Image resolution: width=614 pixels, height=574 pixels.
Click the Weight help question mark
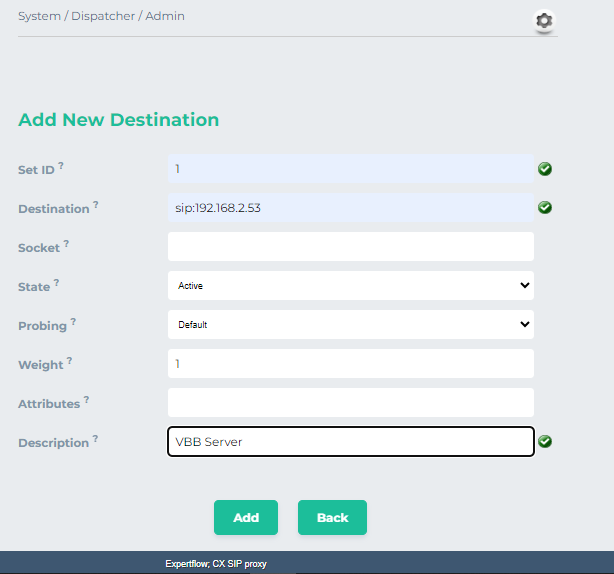[69, 360]
